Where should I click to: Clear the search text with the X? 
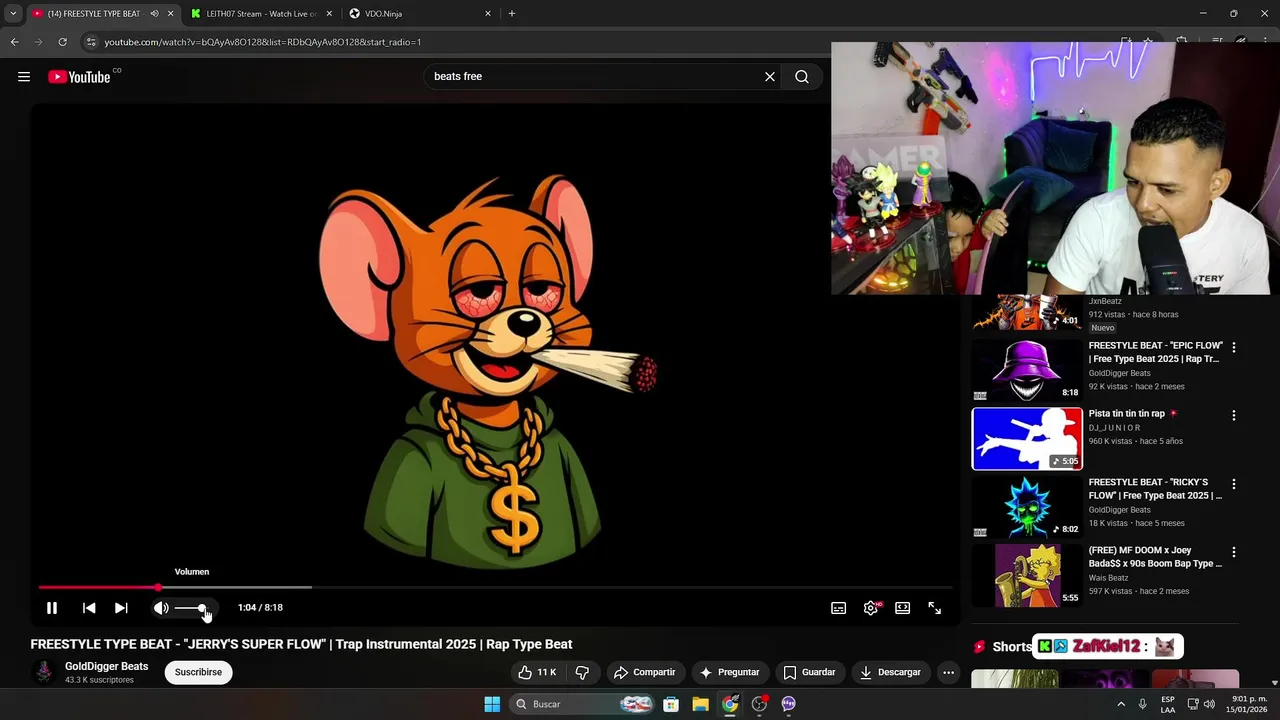770,77
